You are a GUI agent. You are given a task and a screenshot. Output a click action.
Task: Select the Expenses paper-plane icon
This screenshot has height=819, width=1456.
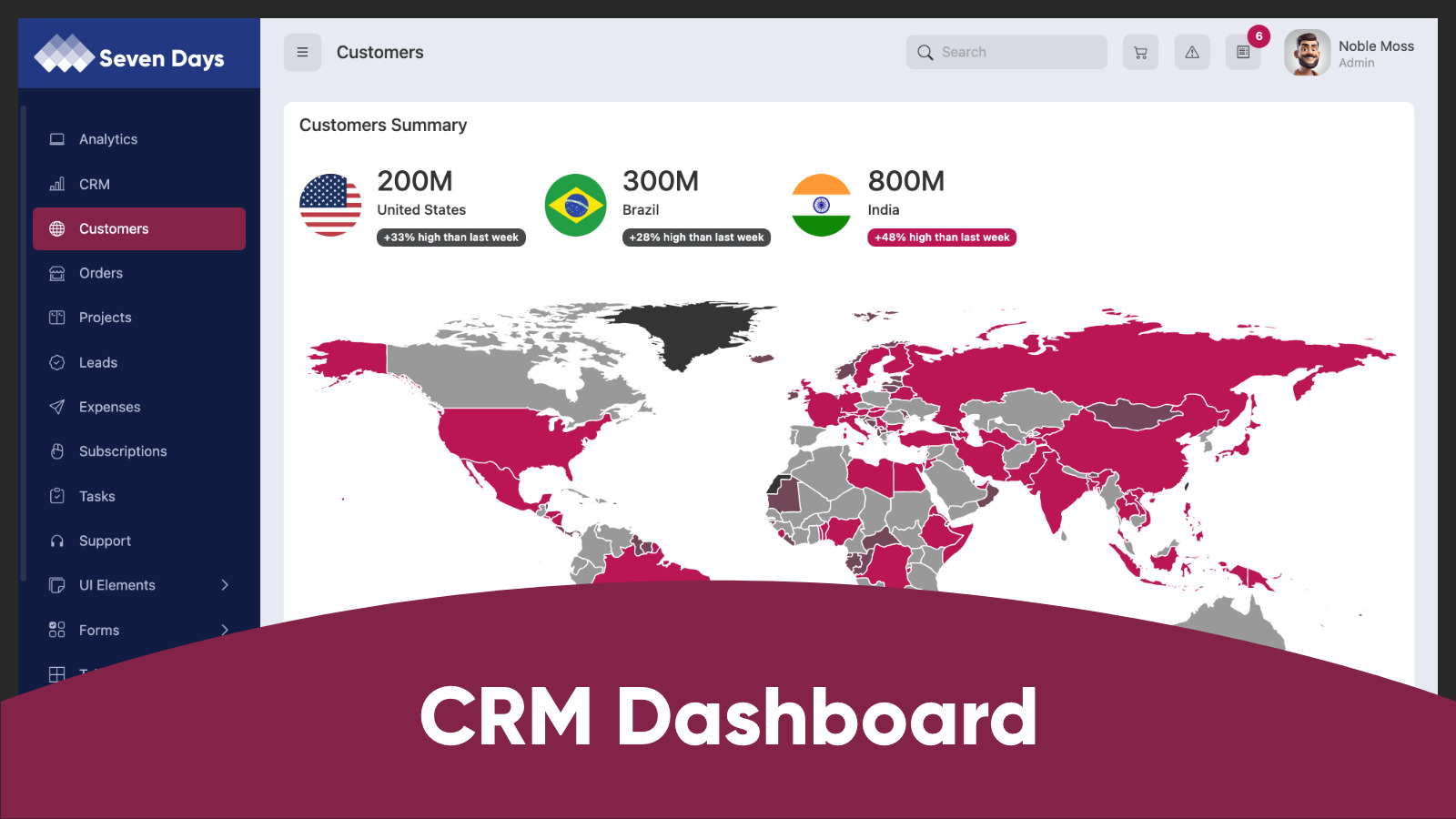tap(56, 407)
